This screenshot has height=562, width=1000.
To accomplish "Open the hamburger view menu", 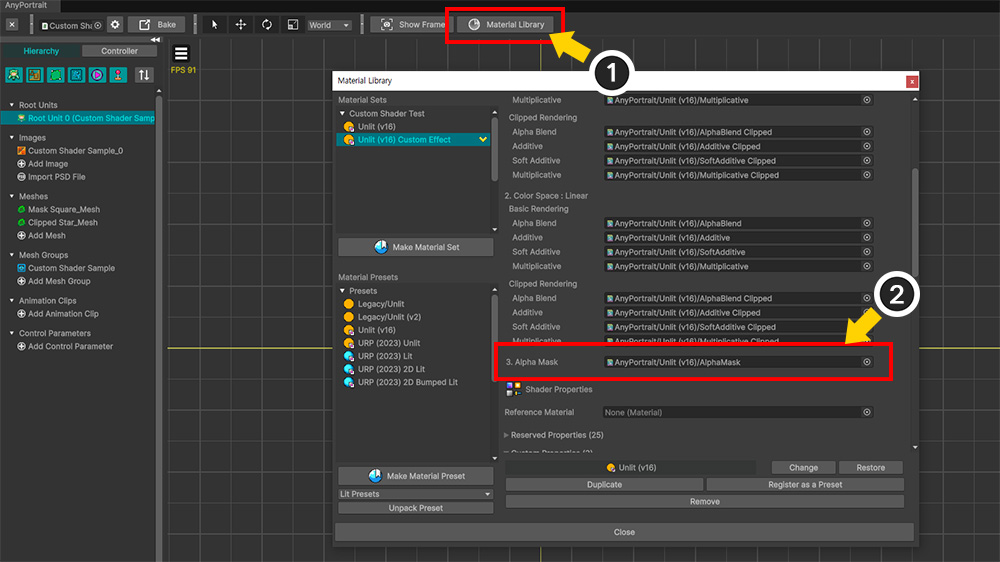I will click(x=181, y=54).
